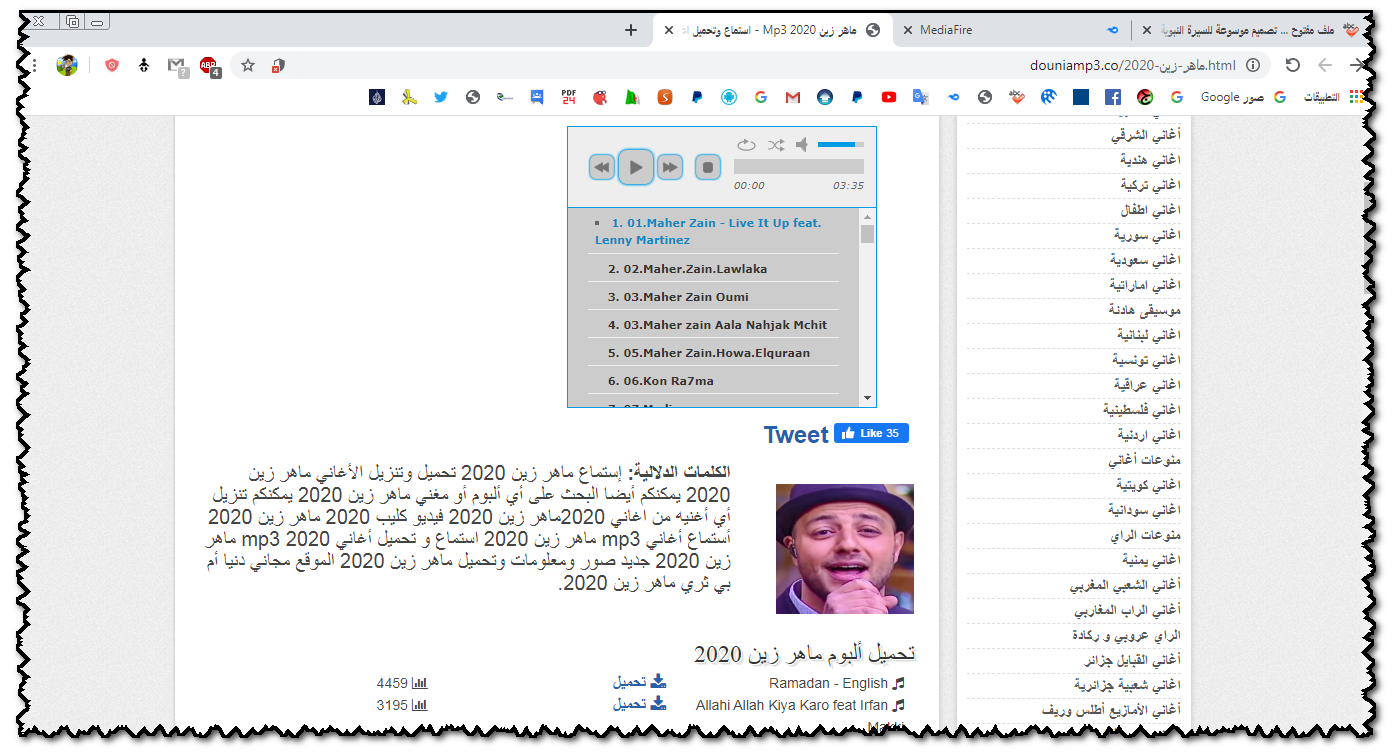The image size is (1393, 755).
Task: Bookmark this page with the star icon
Action: 248,65
